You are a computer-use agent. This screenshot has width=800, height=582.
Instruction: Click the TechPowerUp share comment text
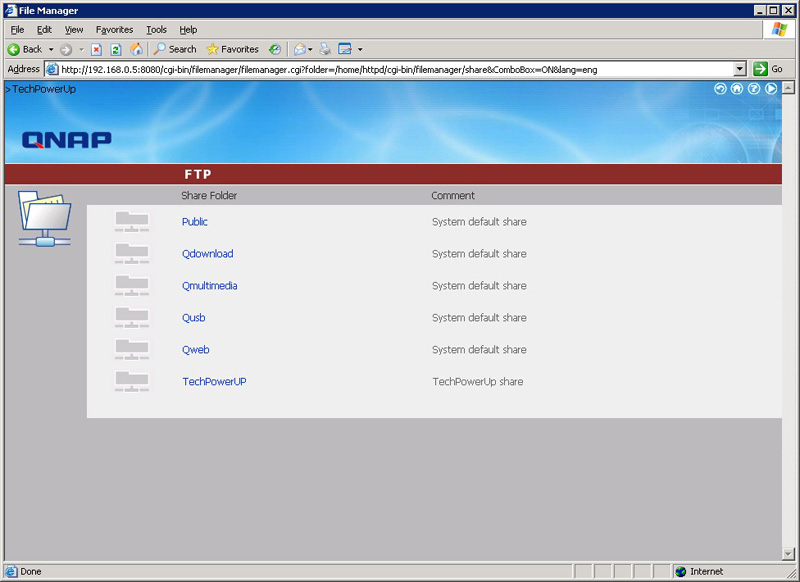pos(478,382)
